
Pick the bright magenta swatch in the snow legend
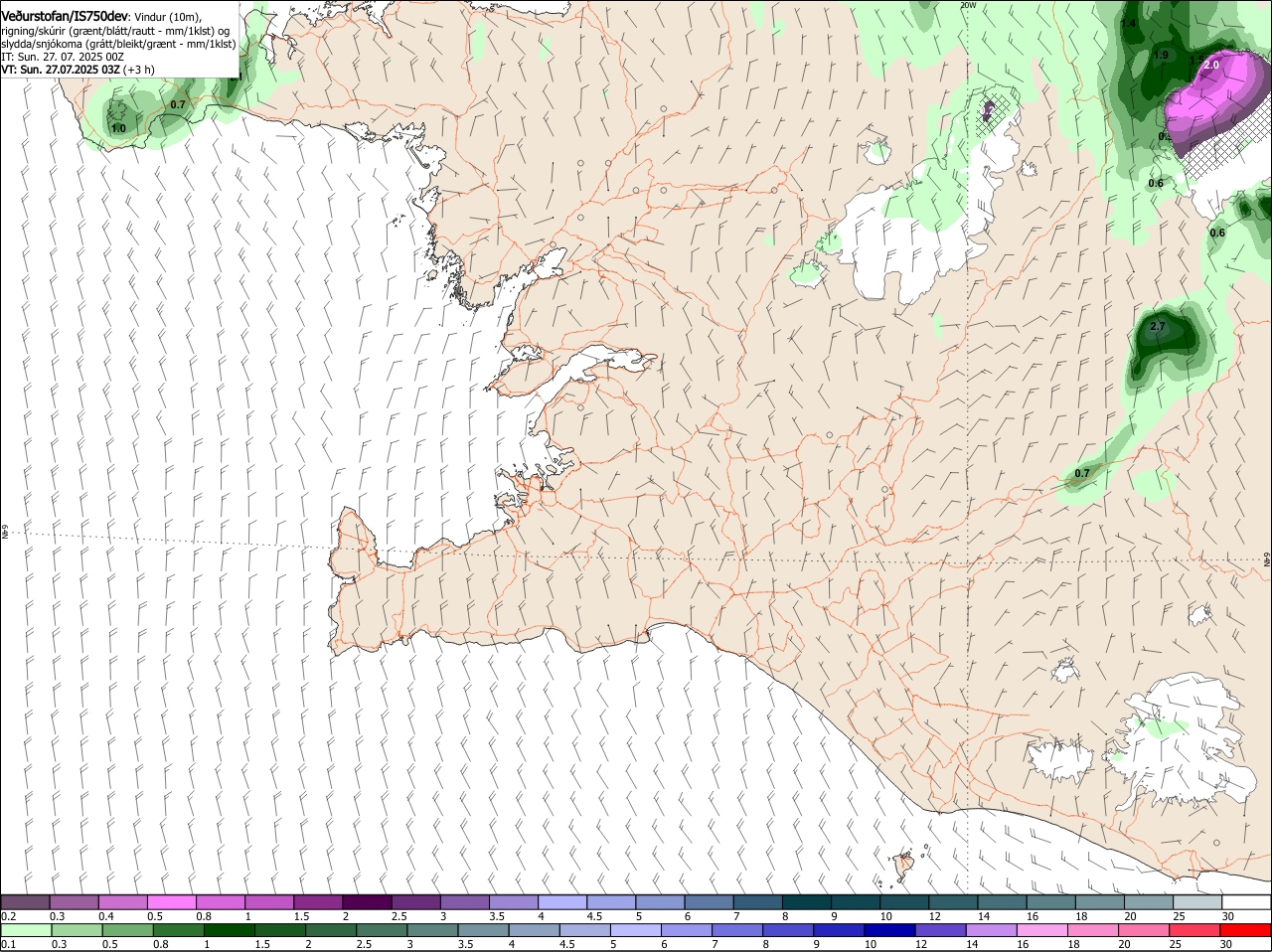(x=171, y=902)
